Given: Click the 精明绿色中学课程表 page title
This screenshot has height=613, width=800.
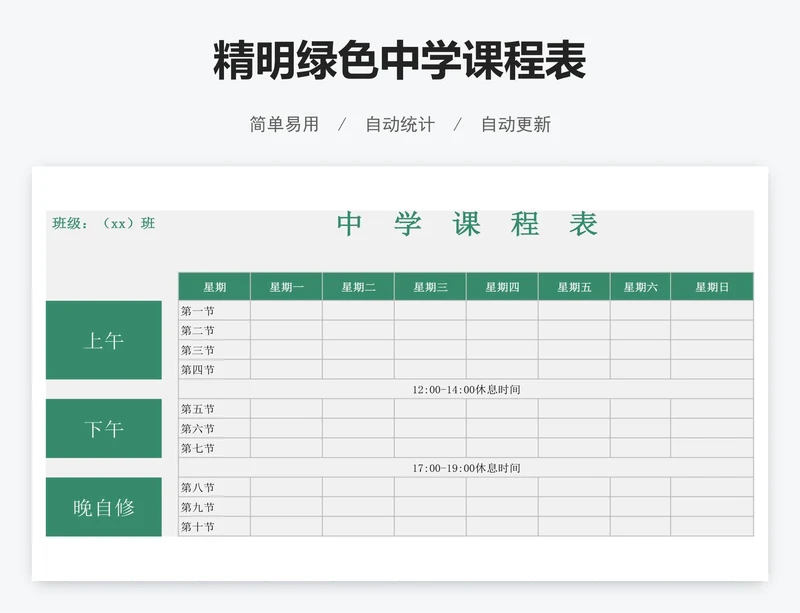Looking at the screenshot, I should click(399, 60).
